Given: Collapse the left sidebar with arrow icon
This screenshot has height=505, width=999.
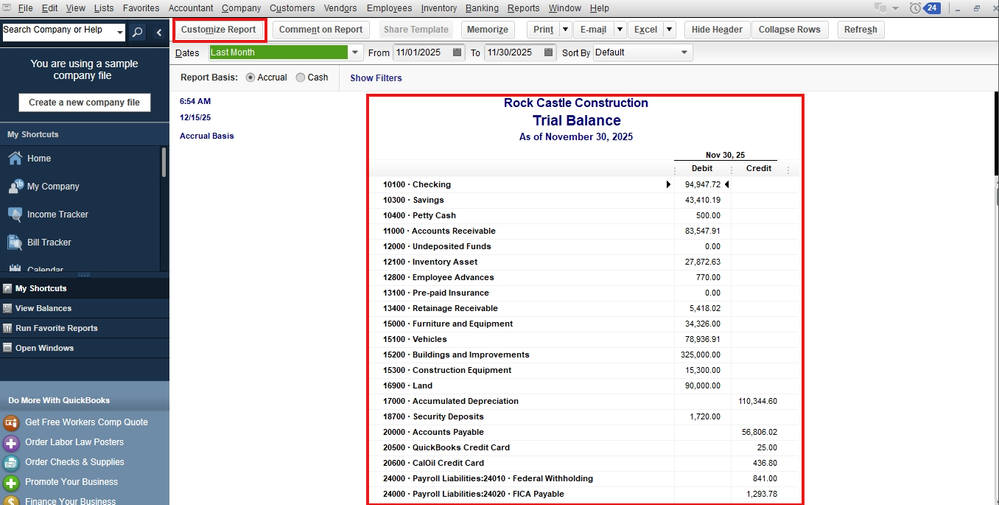Looking at the screenshot, I should click(159, 32).
